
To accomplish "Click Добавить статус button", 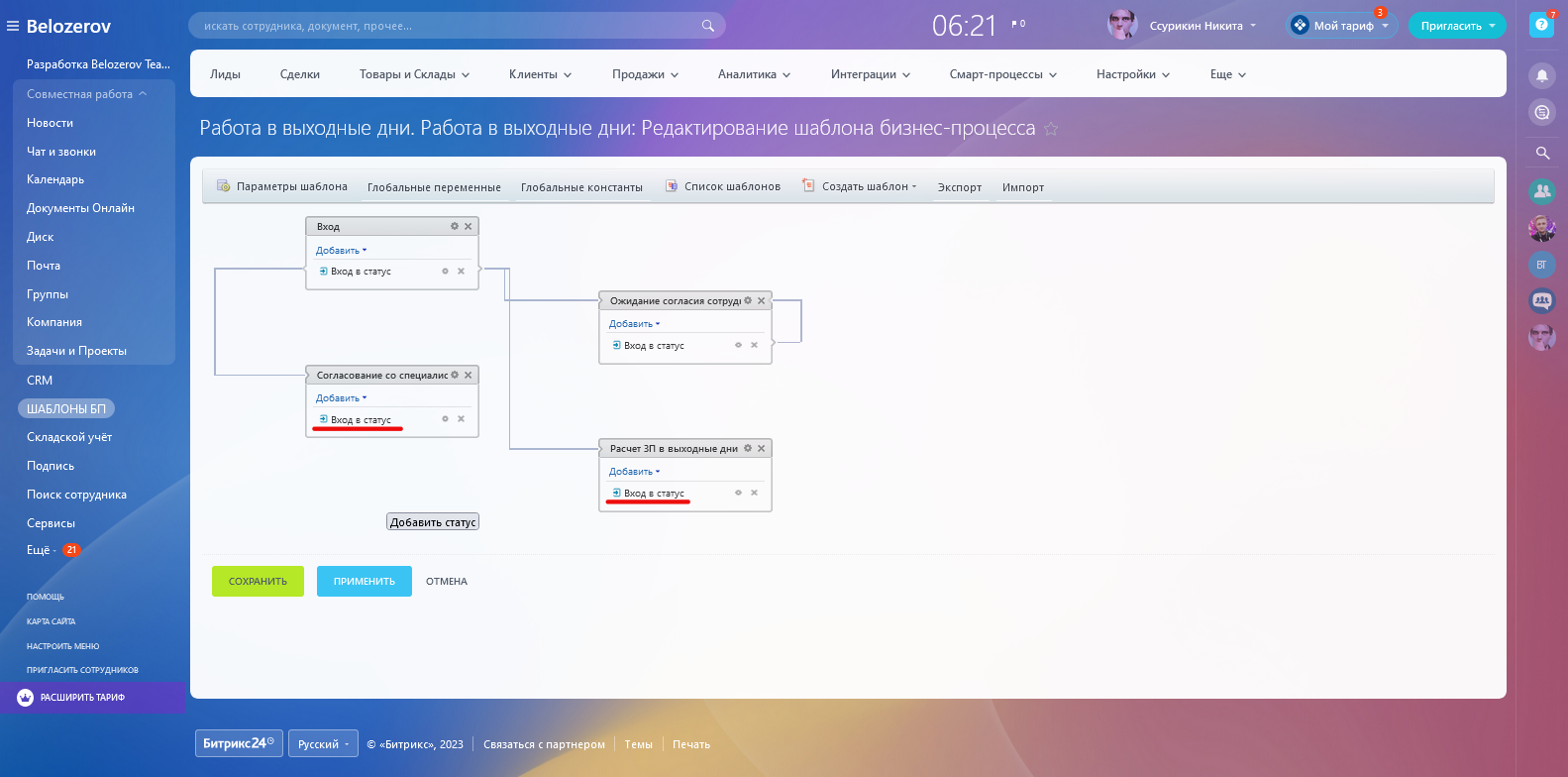I will 433,522.
